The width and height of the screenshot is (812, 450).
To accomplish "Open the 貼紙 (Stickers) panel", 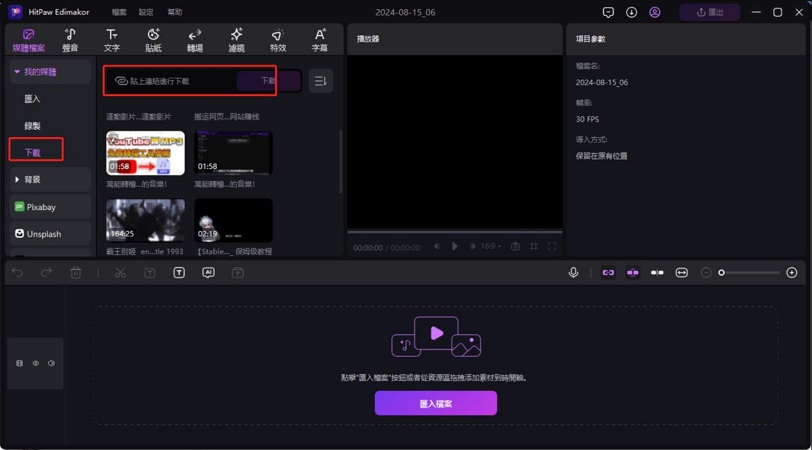I will coord(153,39).
